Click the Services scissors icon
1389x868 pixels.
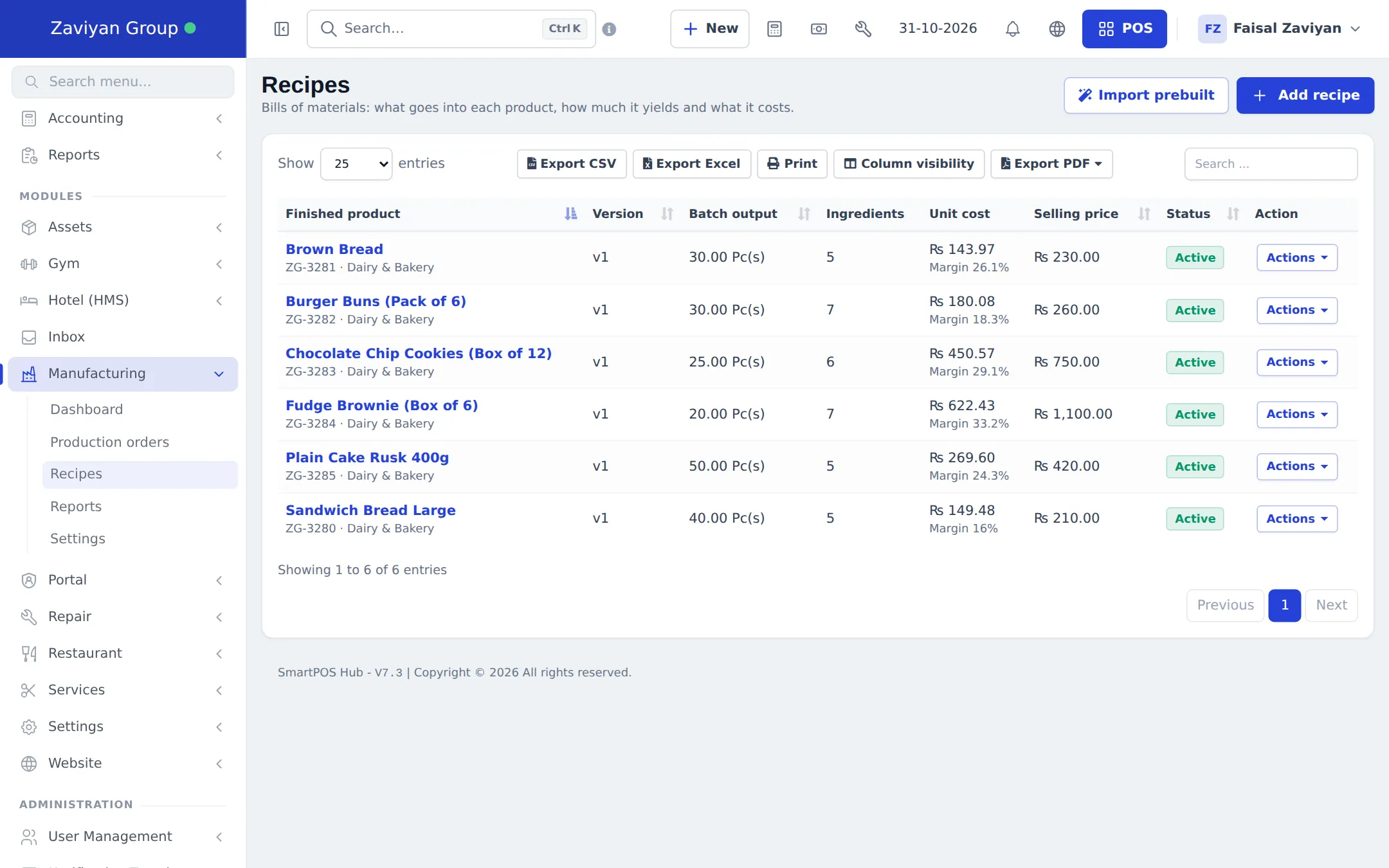pyautogui.click(x=29, y=690)
